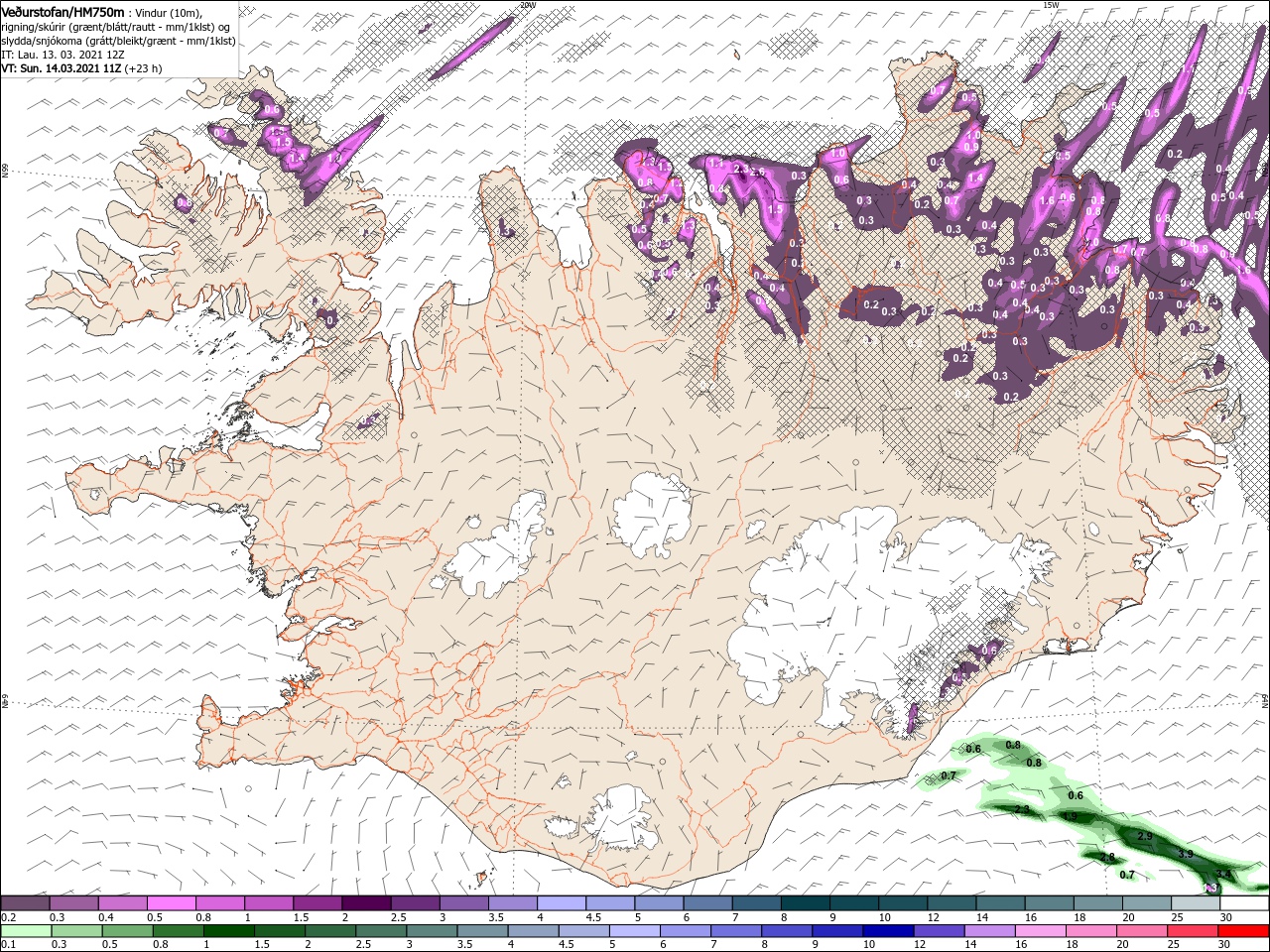Image resolution: width=1270 pixels, height=952 pixels.
Task: Select the deep navy 10 mm rain swatch
Action: coord(886,931)
